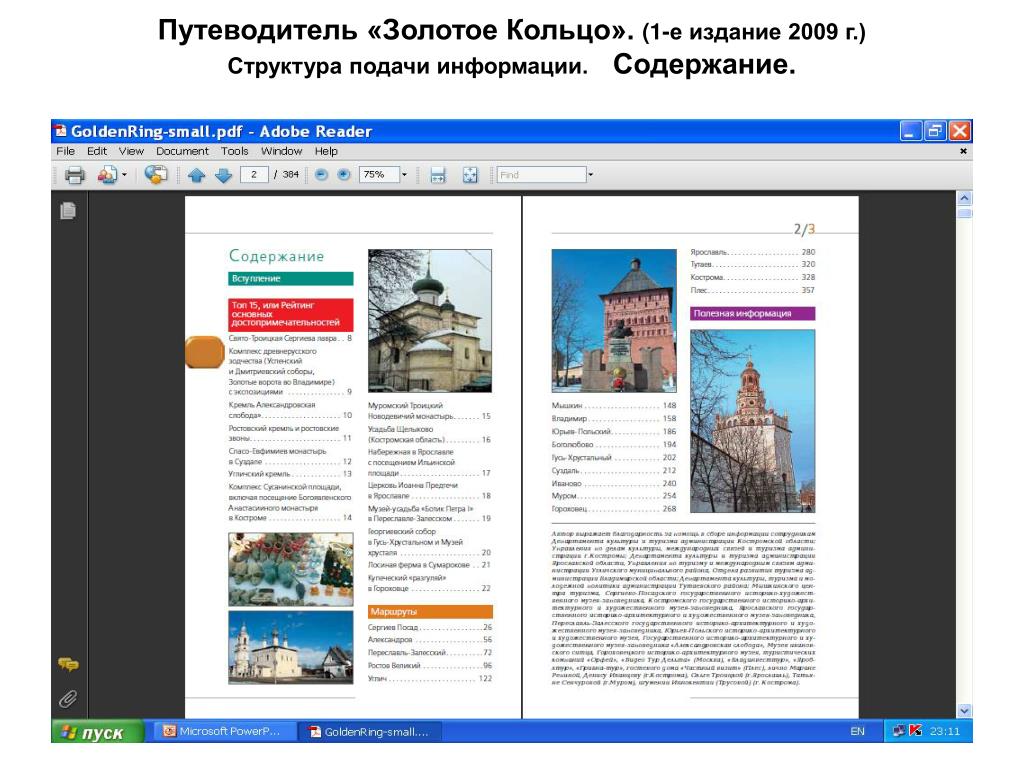Image resolution: width=1024 pixels, height=768 pixels.
Task: Click the 75% zoom value box
Action: pyautogui.click(x=379, y=174)
